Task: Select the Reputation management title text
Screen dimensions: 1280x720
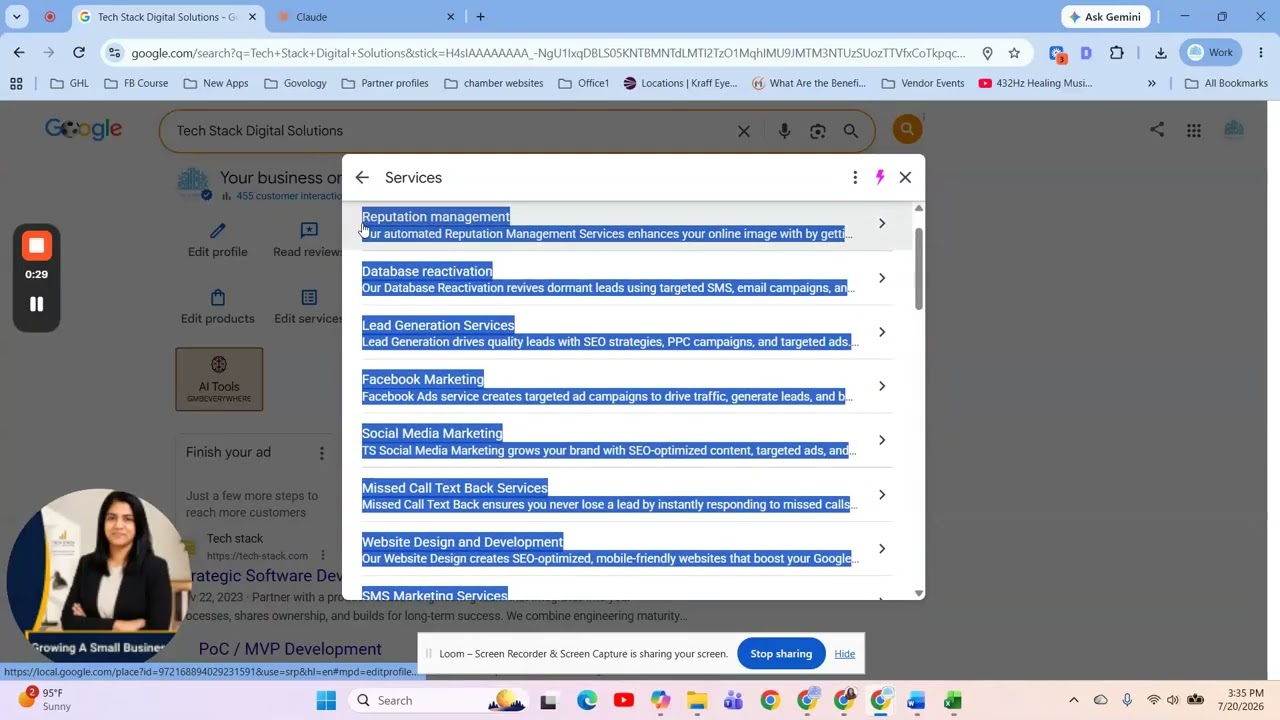Action: tap(435, 216)
